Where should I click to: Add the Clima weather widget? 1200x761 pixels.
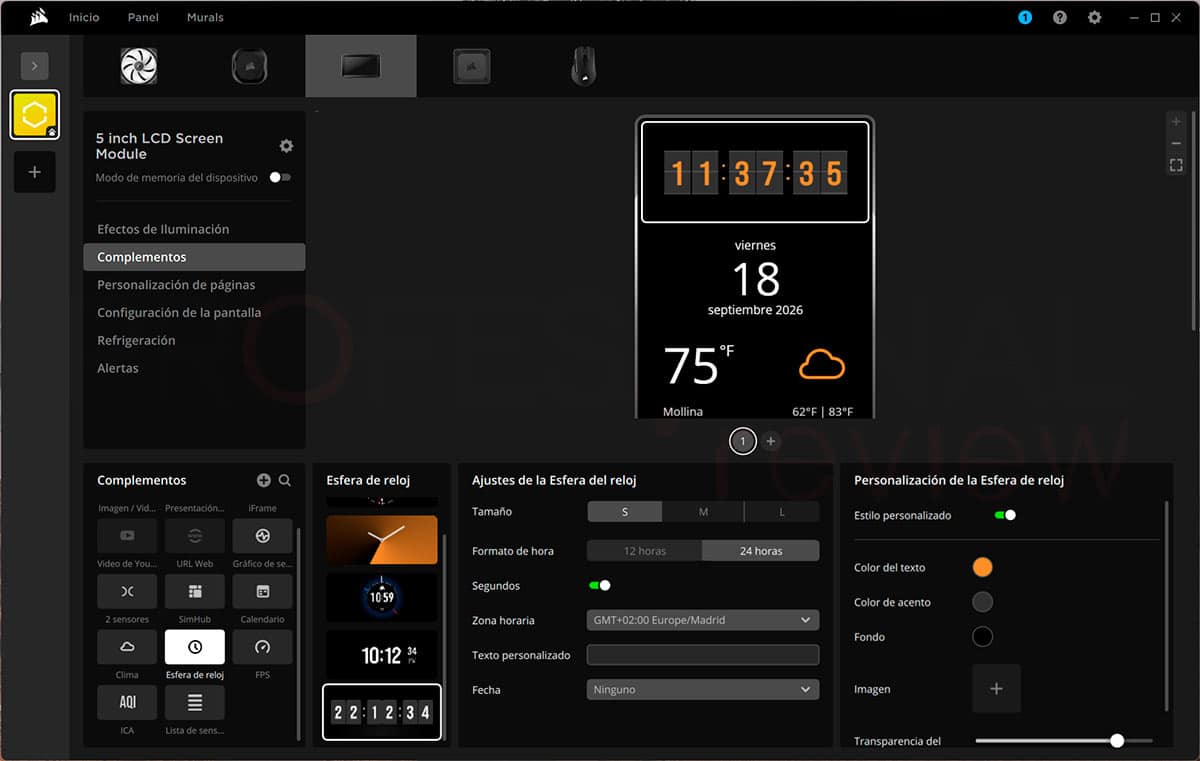tap(127, 647)
